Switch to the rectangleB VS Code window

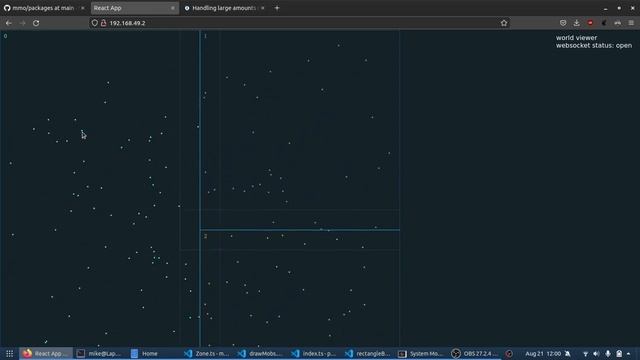368,353
